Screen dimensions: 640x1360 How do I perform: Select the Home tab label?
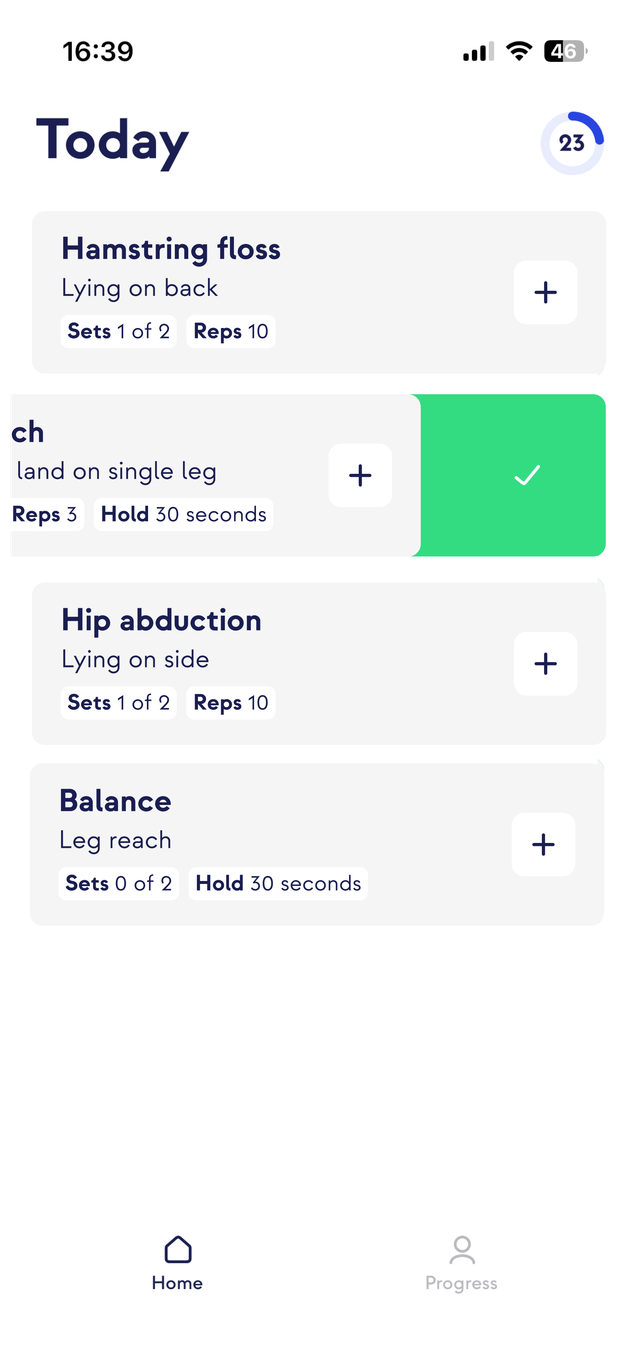(x=177, y=1283)
